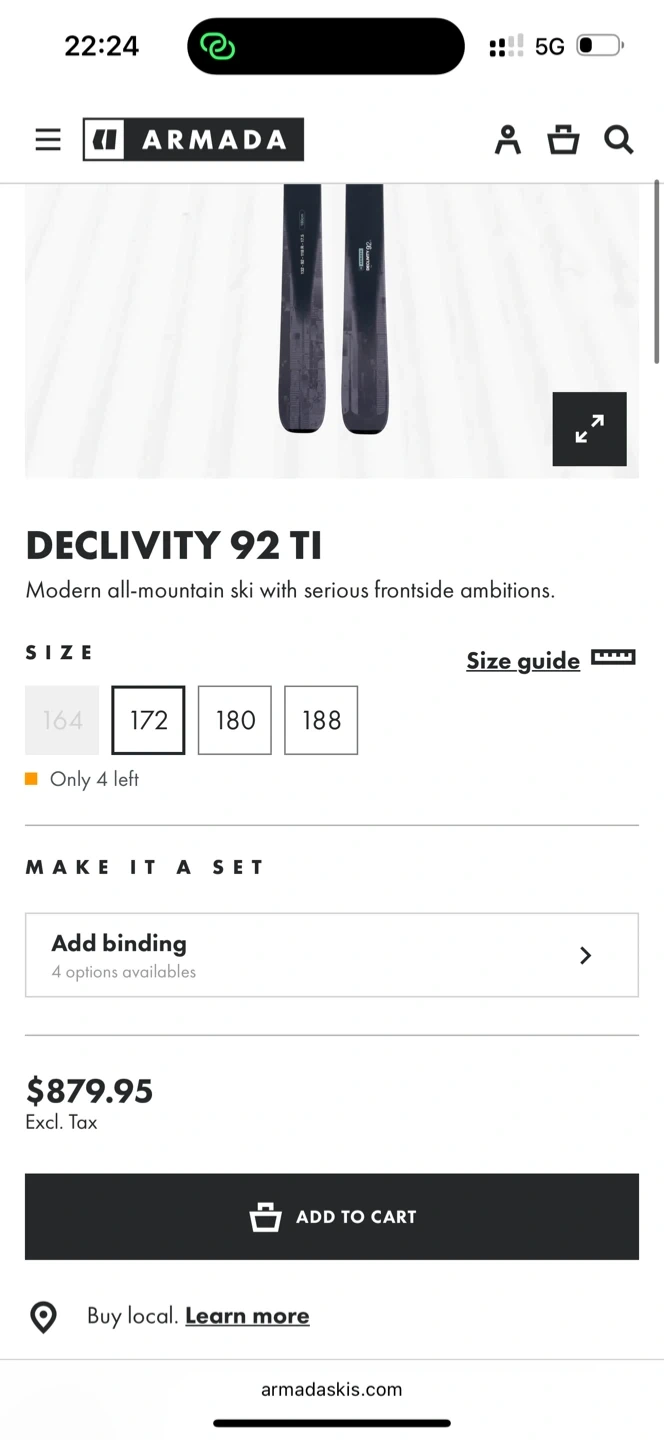Image resolution: width=664 pixels, height=1440 pixels.
Task: Tap the chevron on Add binding row
Action: pyautogui.click(x=586, y=955)
